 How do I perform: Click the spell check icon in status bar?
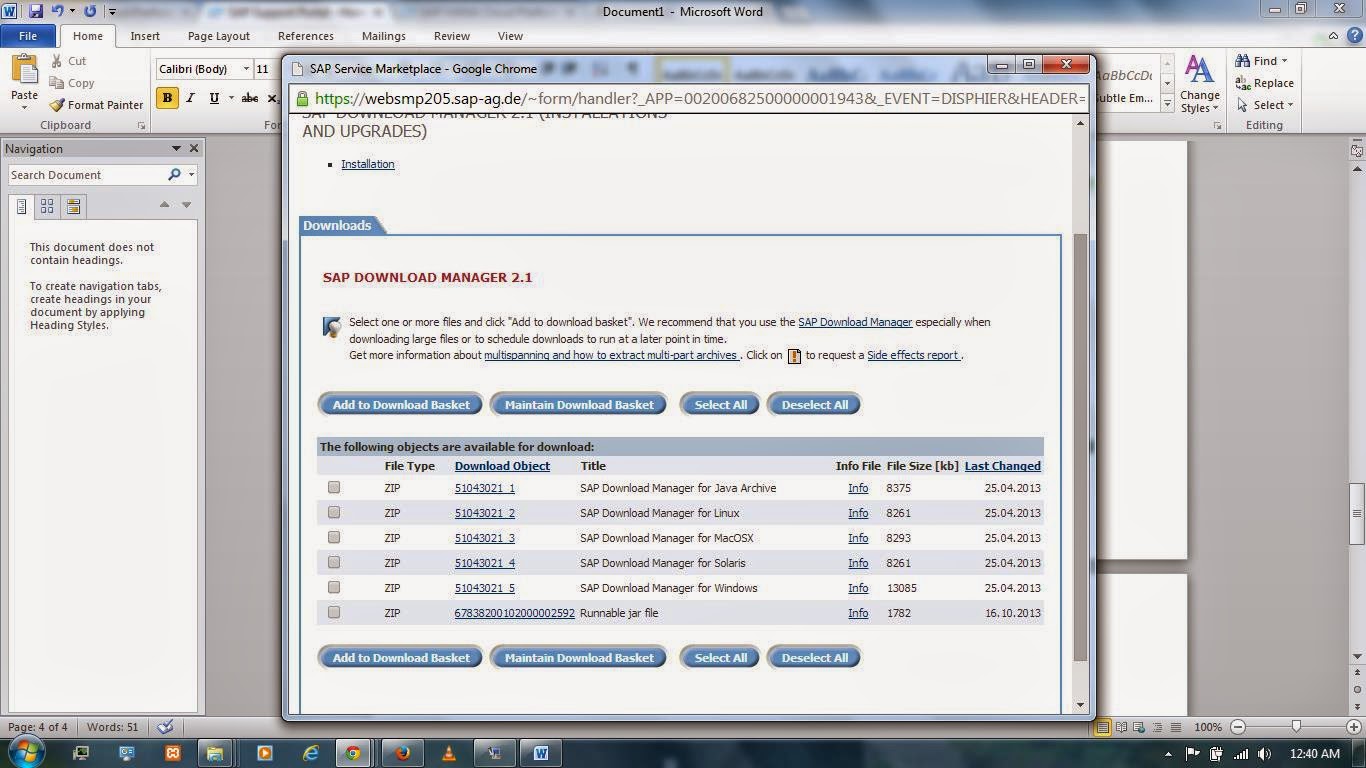pos(165,727)
